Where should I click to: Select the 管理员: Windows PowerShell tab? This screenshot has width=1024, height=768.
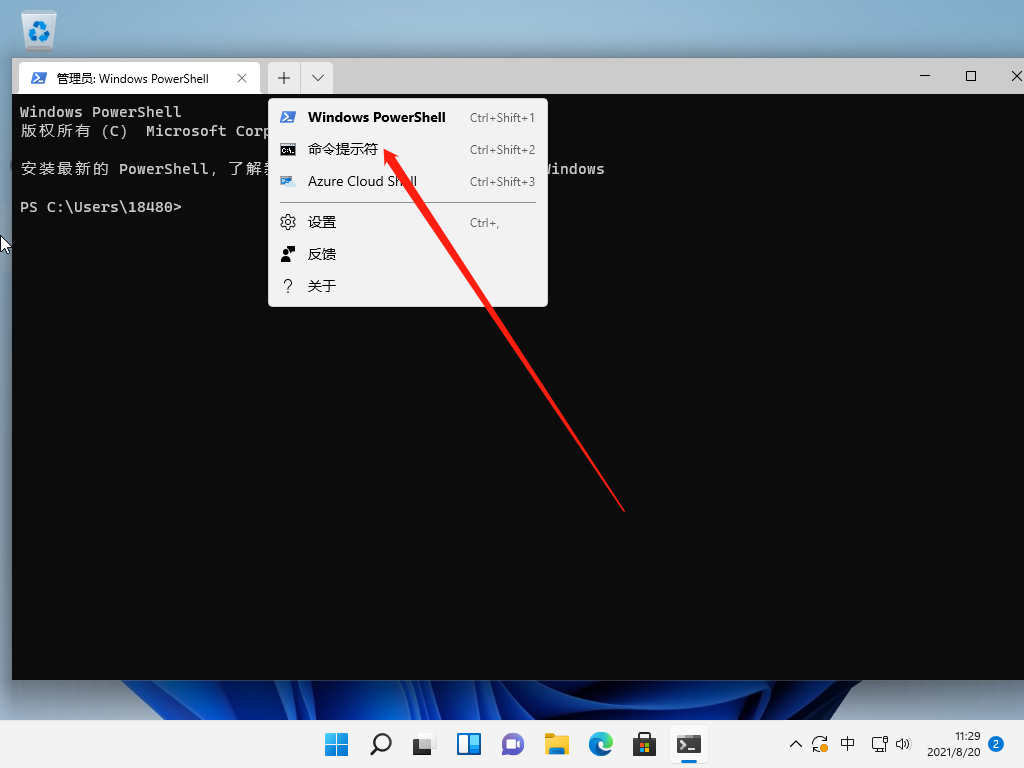tap(130, 78)
